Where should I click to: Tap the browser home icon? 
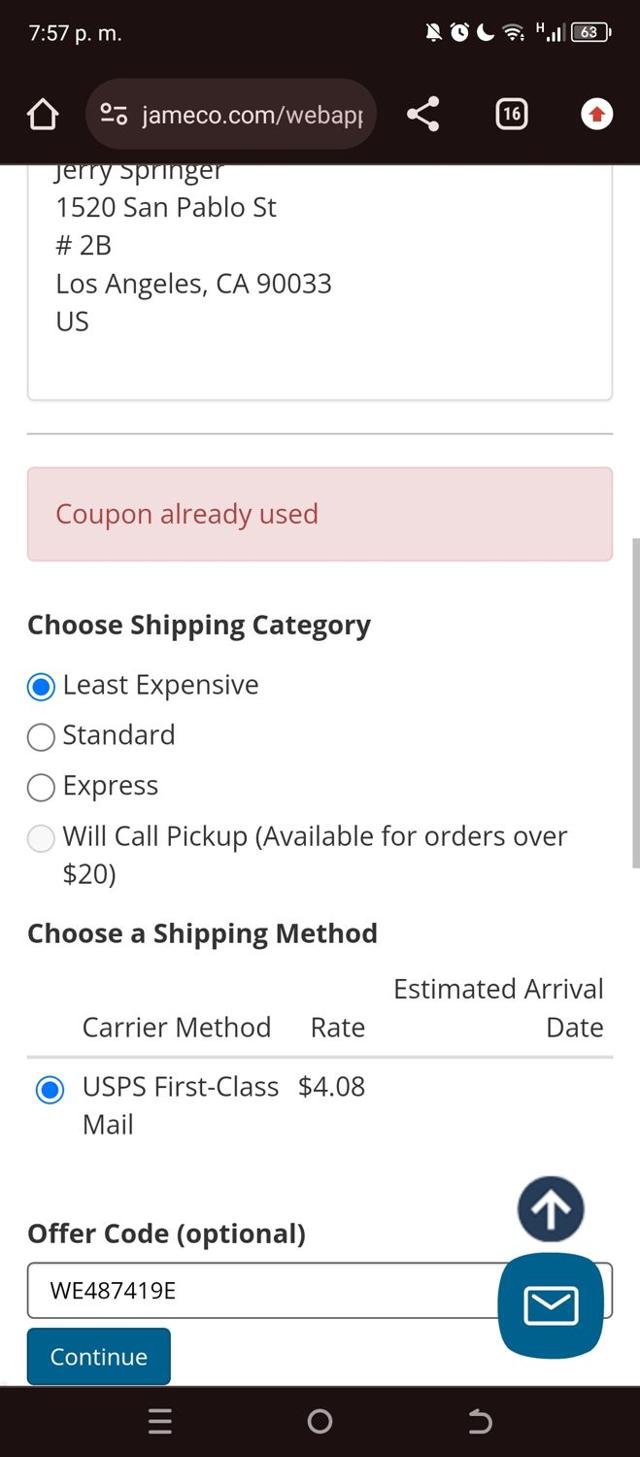point(42,115)
